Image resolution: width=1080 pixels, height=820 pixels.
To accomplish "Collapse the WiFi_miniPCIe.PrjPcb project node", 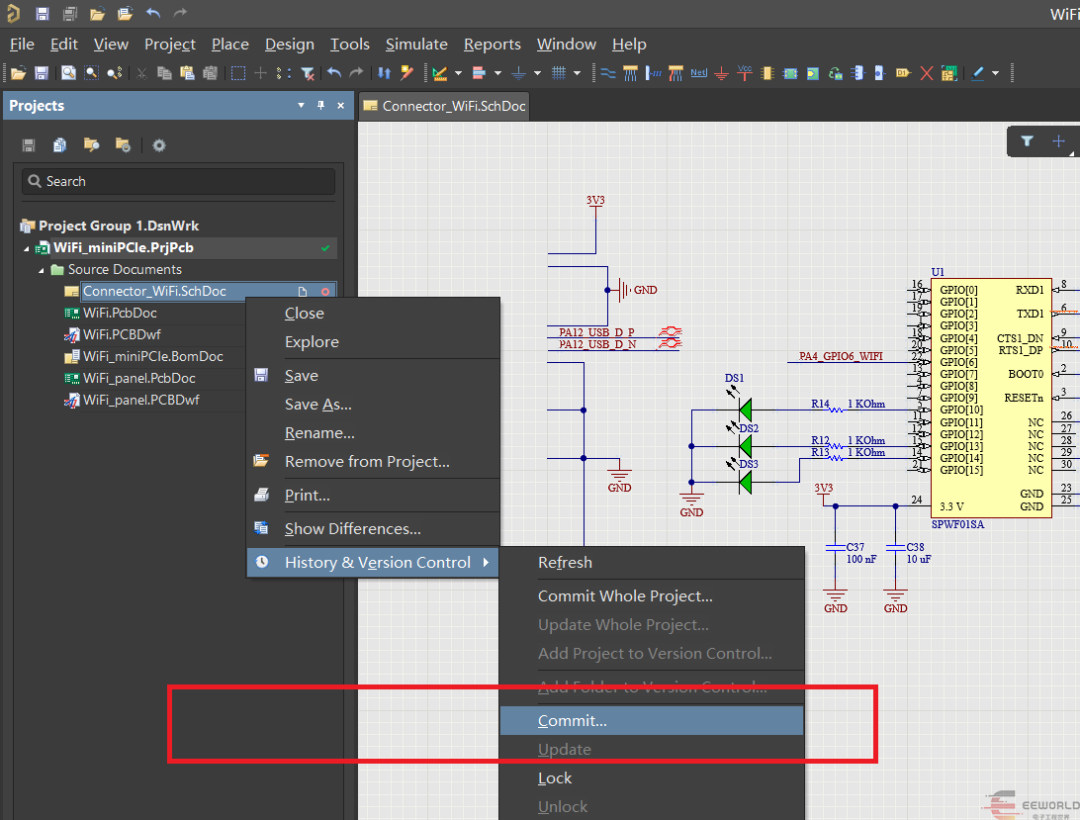I will pyautogui.click(x=27, y=248).
